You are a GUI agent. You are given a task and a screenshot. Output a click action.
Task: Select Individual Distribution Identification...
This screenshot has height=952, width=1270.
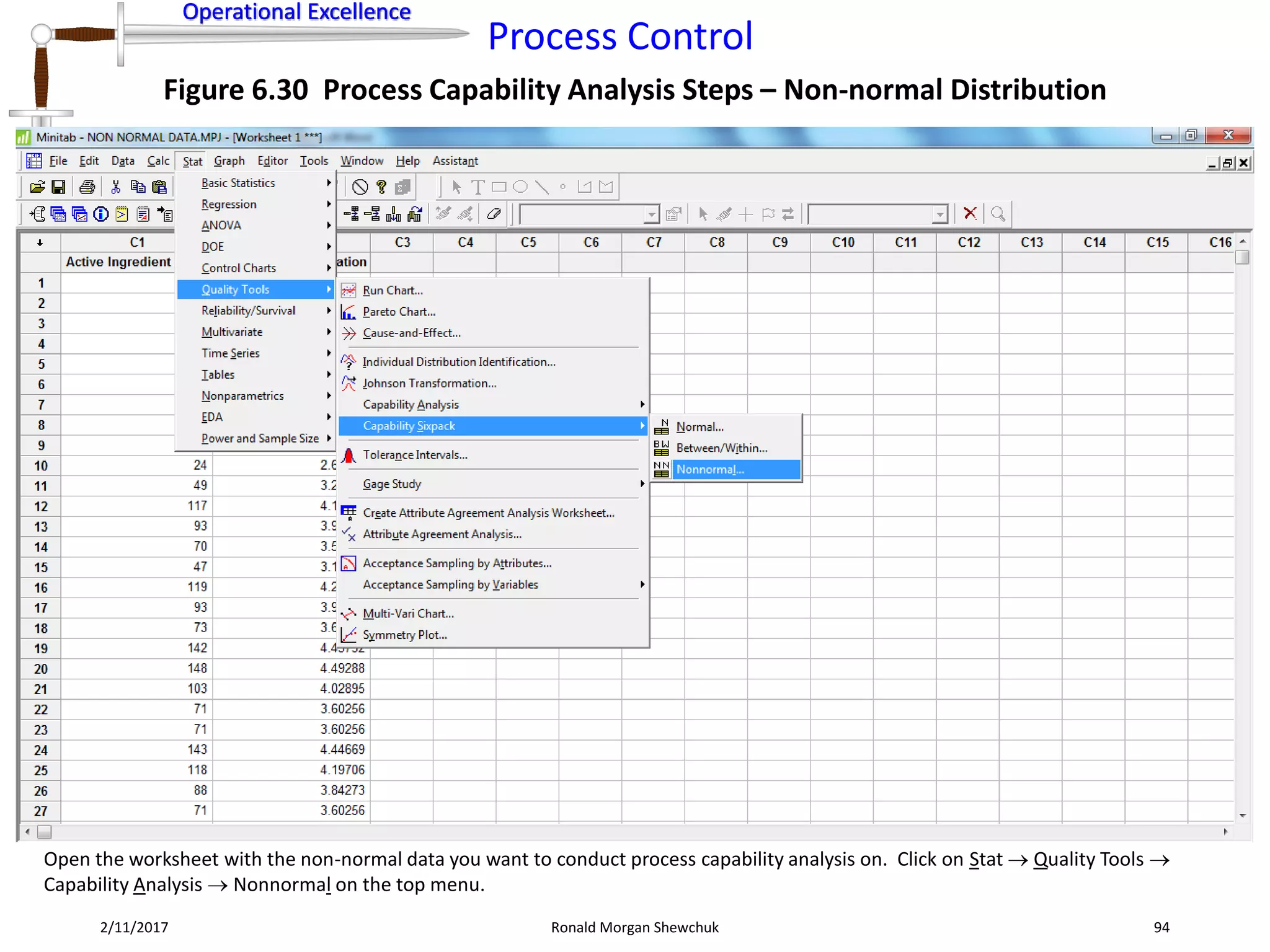493,362
